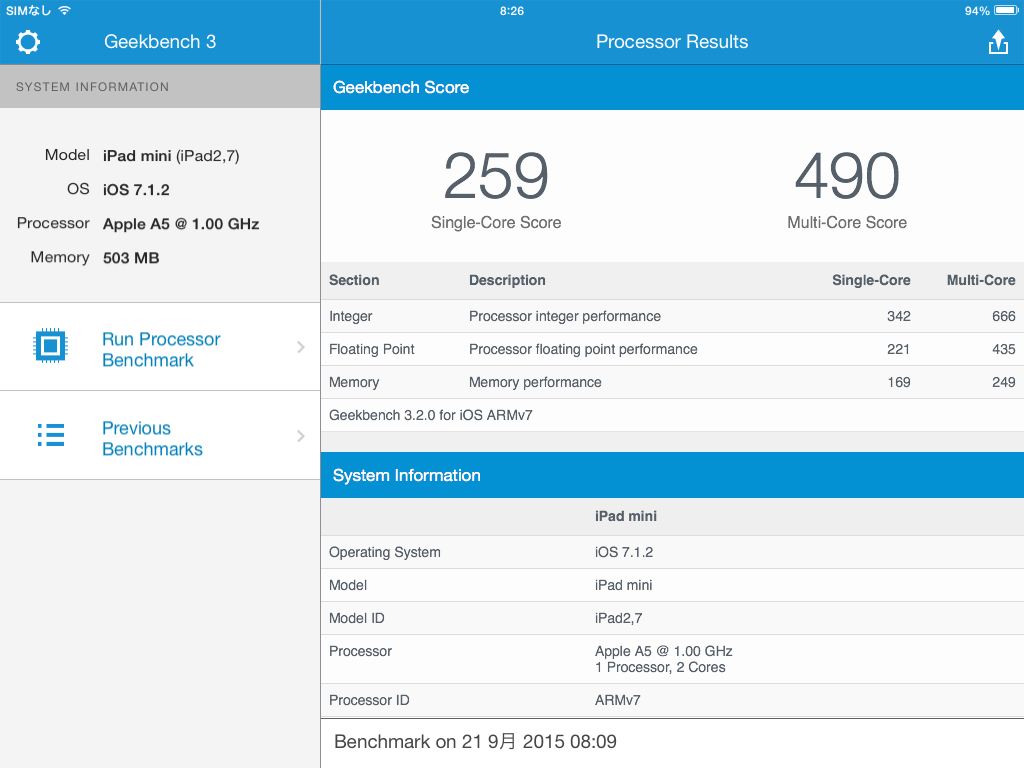Open settings via the gear icon
1024x768 pixels.
click(28, 42)
